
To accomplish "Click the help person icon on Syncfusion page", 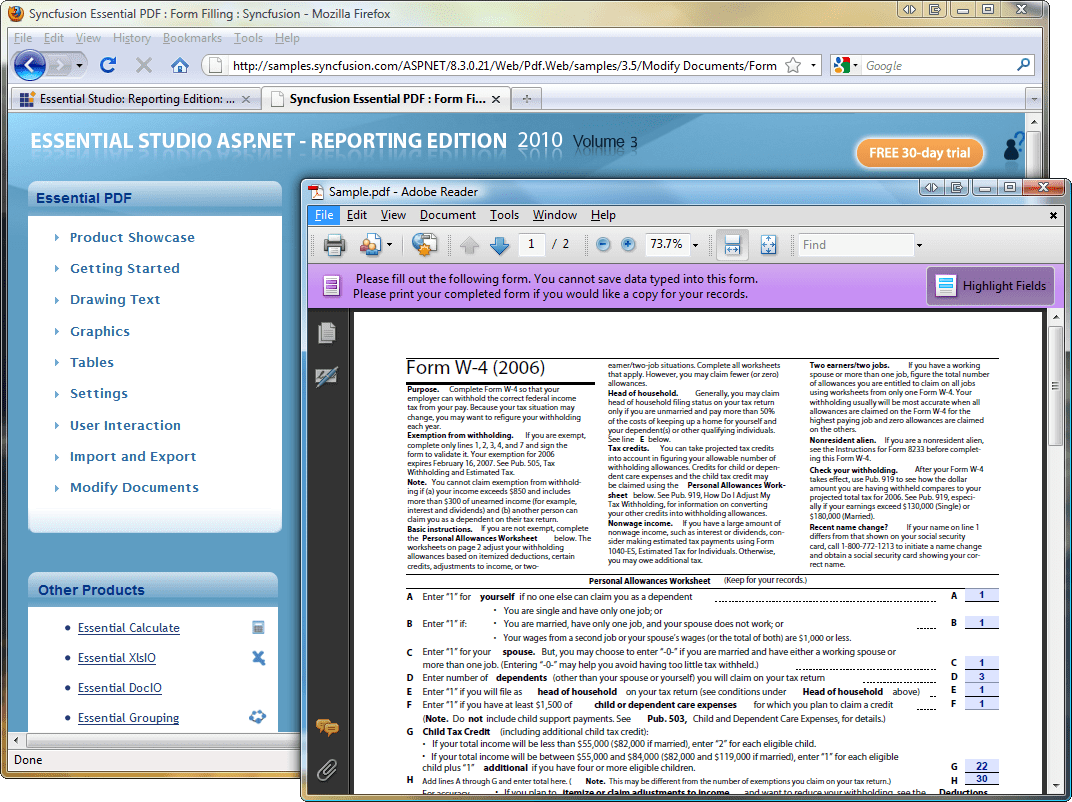I will (1013, 146).
